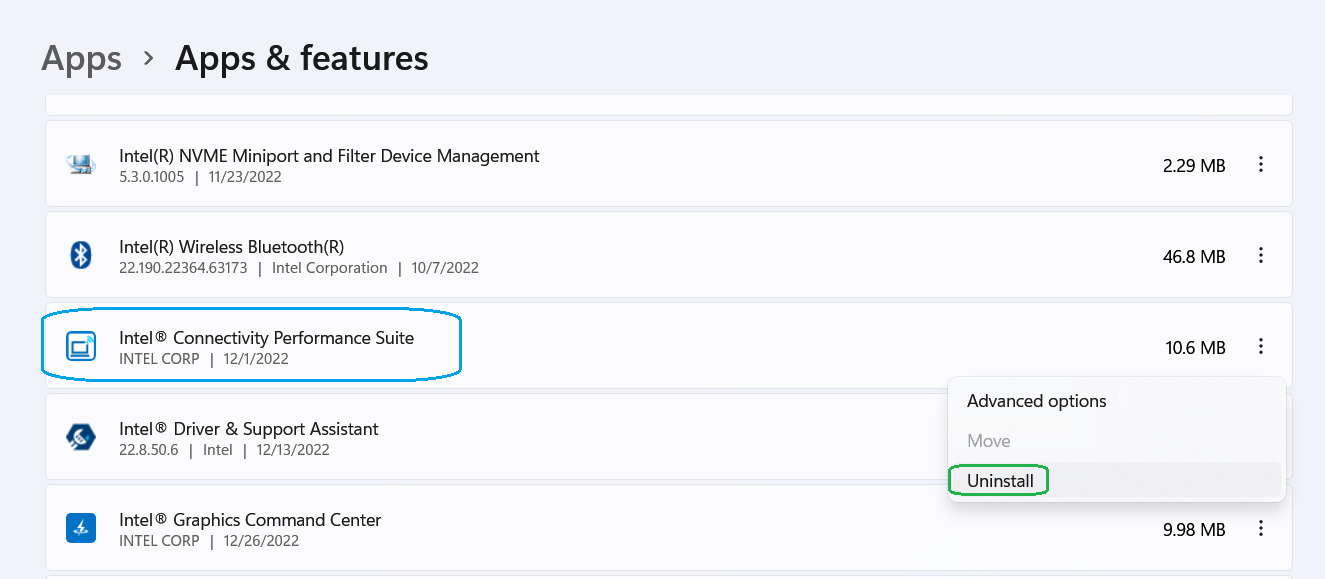Click the Apps & features page heading
This screenshot has width=1325, height=579.
pyautogui.click(x=301, y=59)
